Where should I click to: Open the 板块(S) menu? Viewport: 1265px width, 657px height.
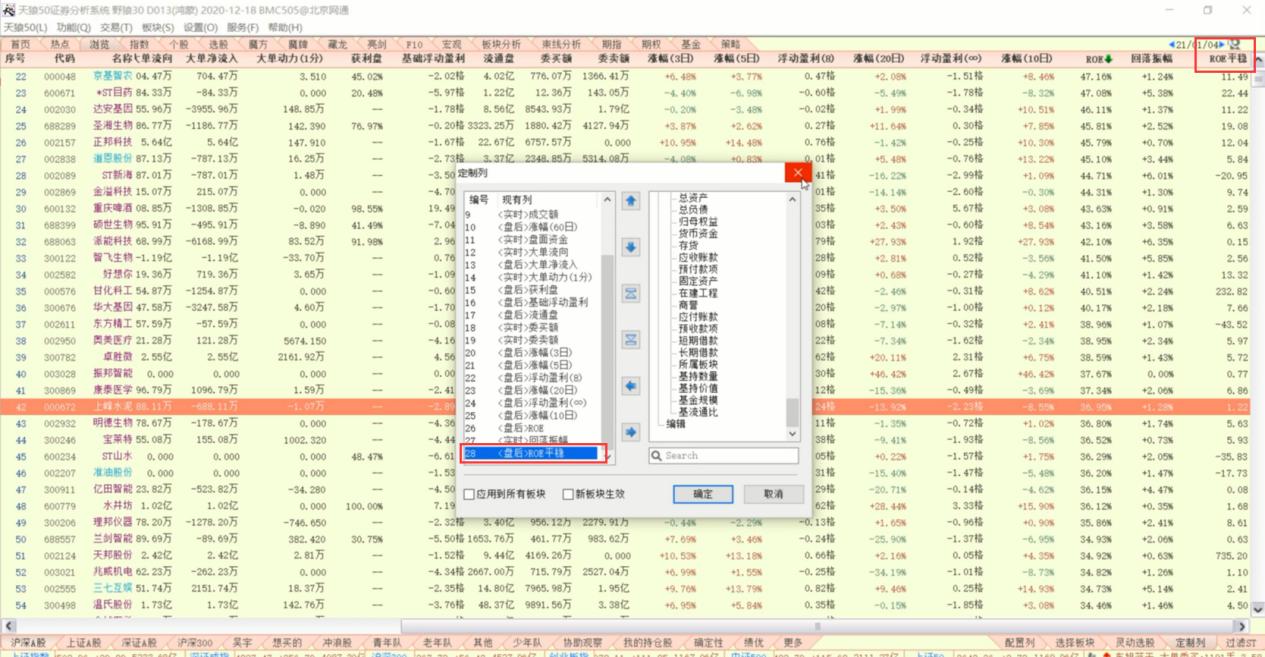pyautogui.click(x=158, y=27)
